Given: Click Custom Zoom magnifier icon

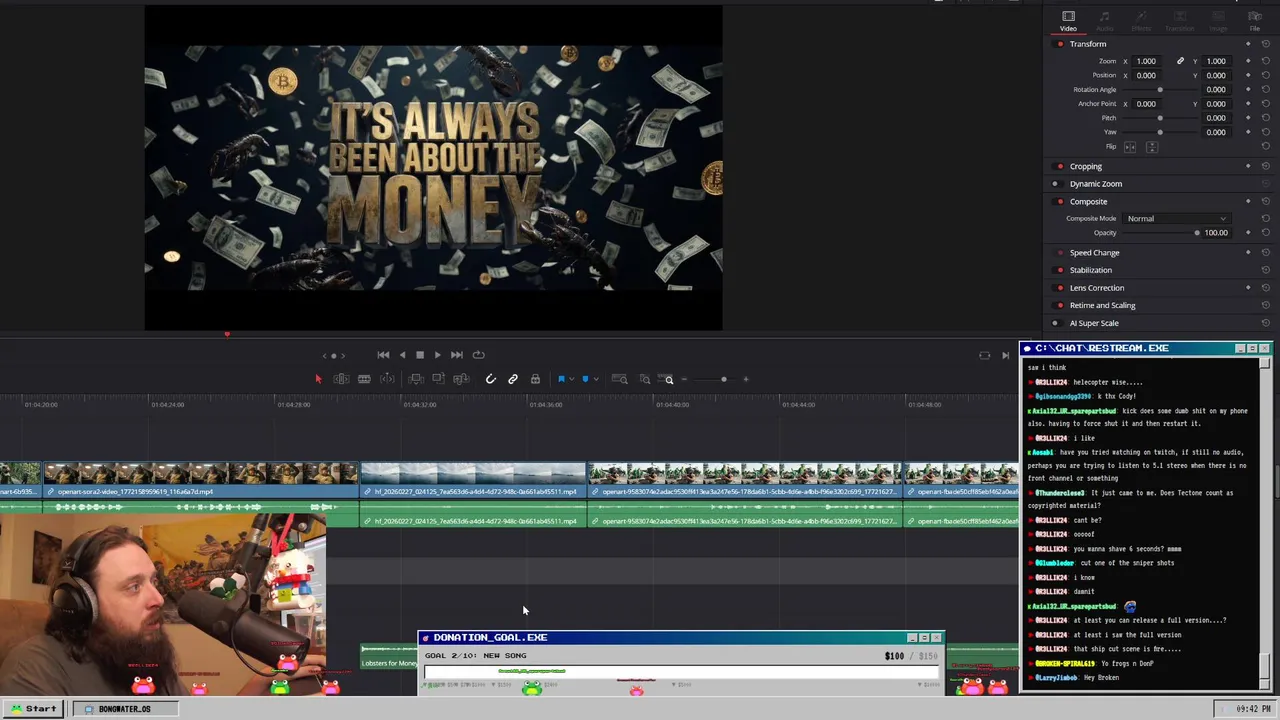Looking at the screenshot, I should [666, 379].
